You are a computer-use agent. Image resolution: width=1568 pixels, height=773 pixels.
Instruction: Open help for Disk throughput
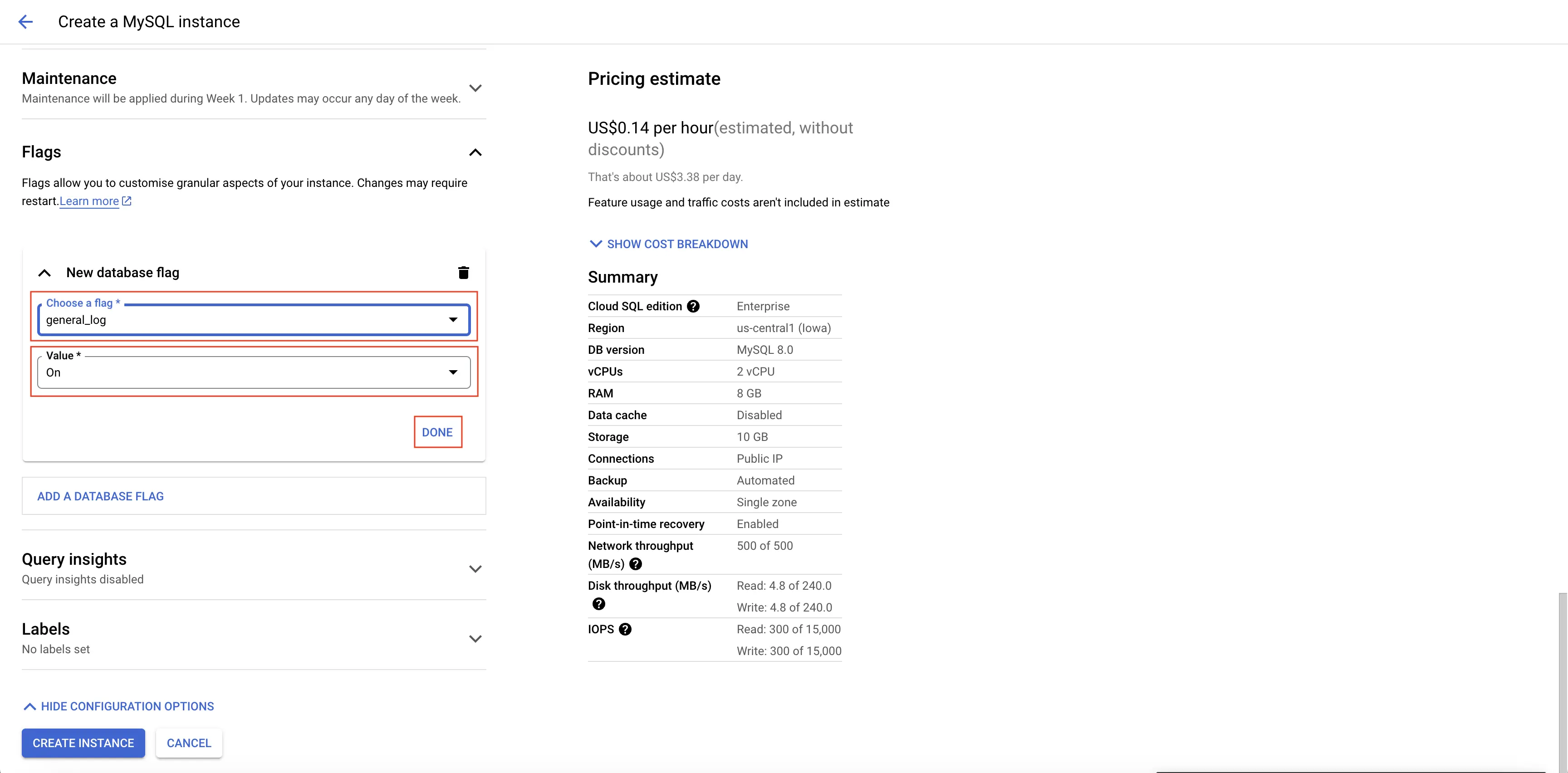599,604
